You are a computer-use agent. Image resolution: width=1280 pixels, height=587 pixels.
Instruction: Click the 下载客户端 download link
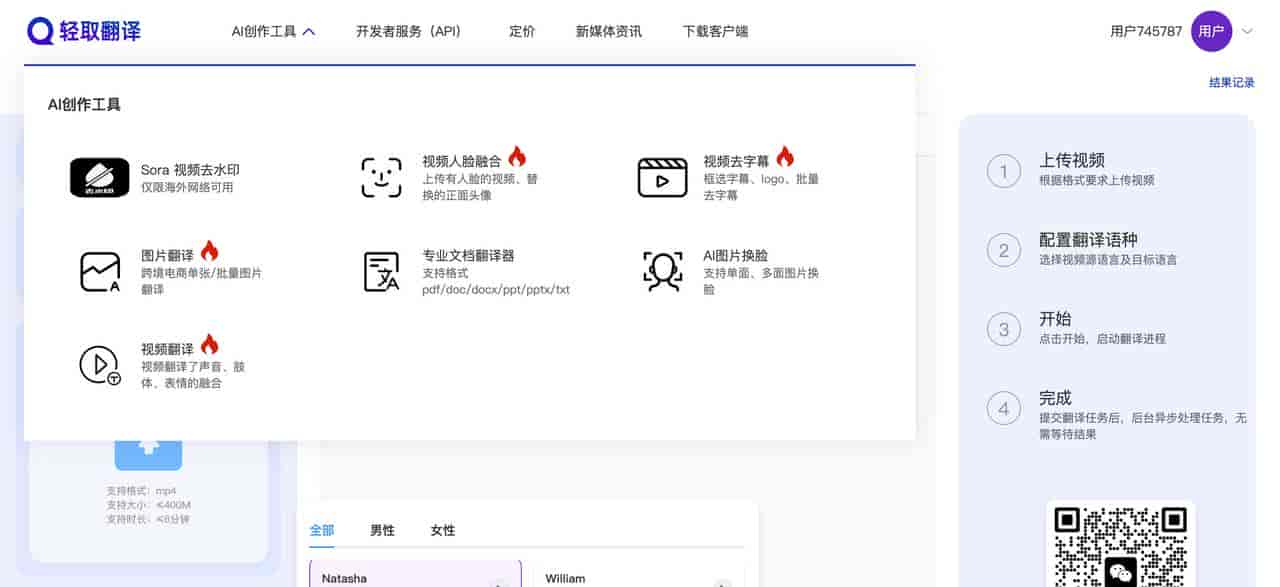coord(716,31)
